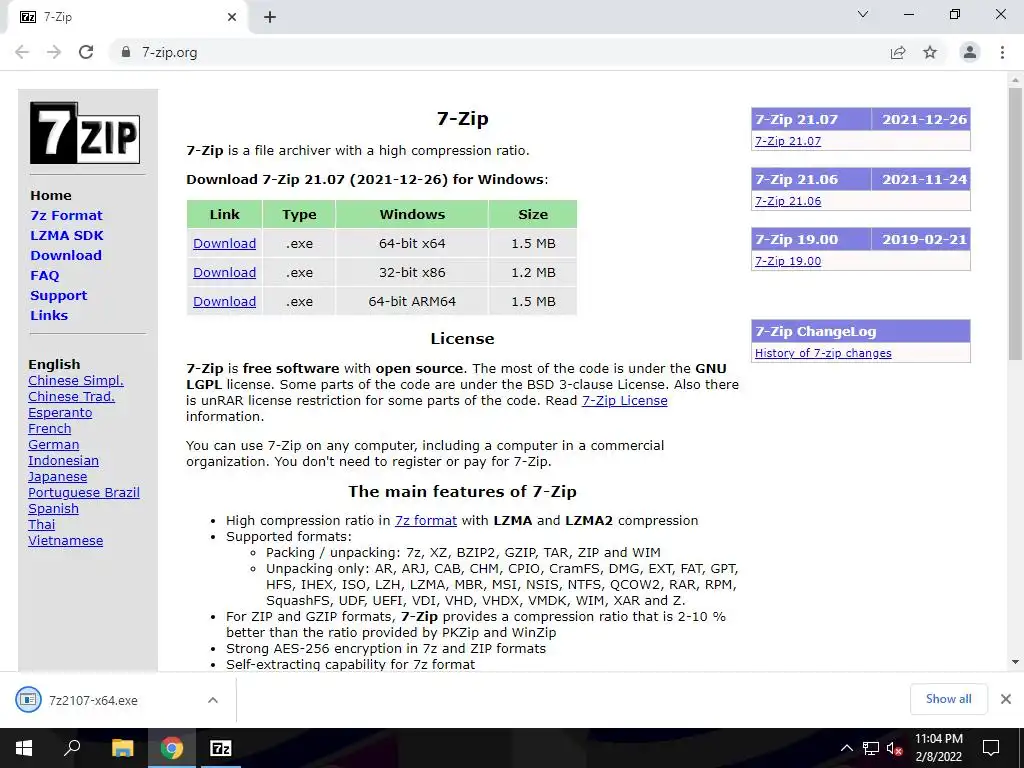
Task: Read the 7-Zip License link
Action: coord(624,400)
